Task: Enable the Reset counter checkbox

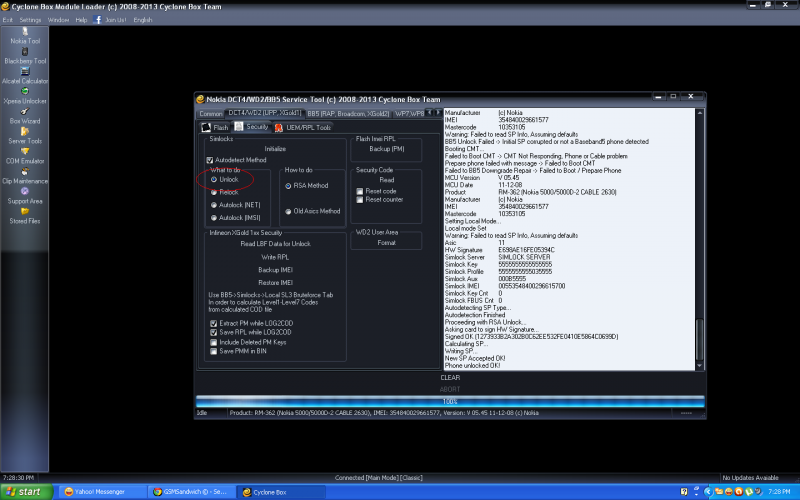Action: point(358,200)
